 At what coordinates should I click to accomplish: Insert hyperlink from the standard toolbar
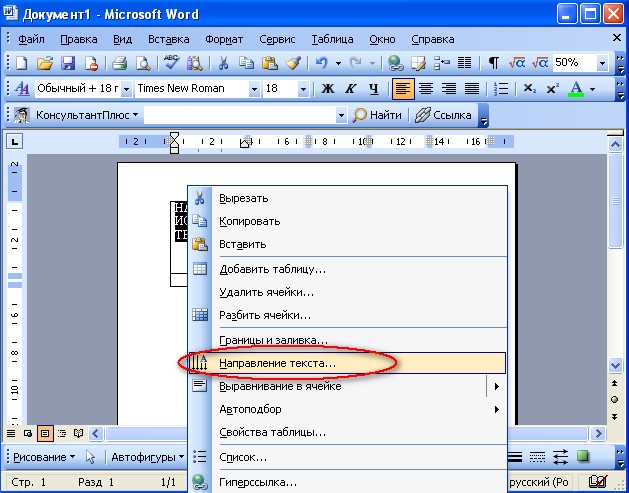tap(396, 63)
